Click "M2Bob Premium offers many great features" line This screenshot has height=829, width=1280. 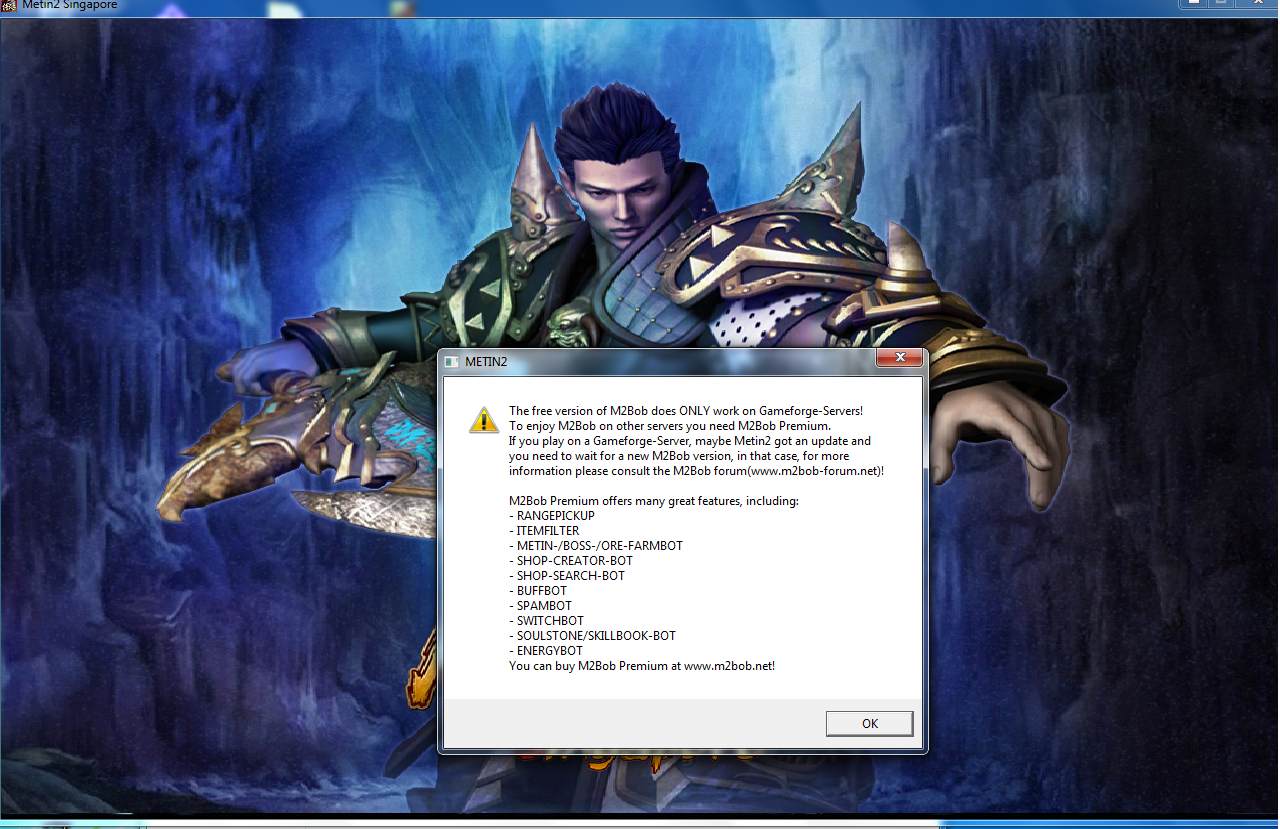[x=654, y=501]
